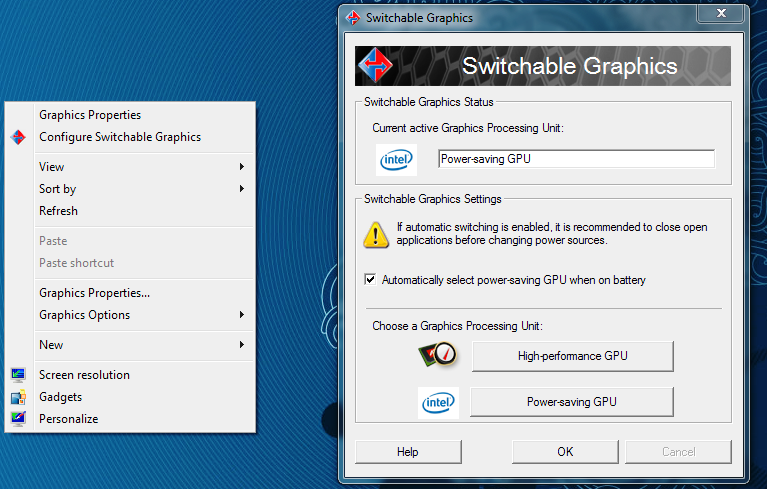Image resolution: width=767 pixels, height=489 pixels.
Task: Click the Intel logo beside GPU status
Action: [x=396, y=159]
